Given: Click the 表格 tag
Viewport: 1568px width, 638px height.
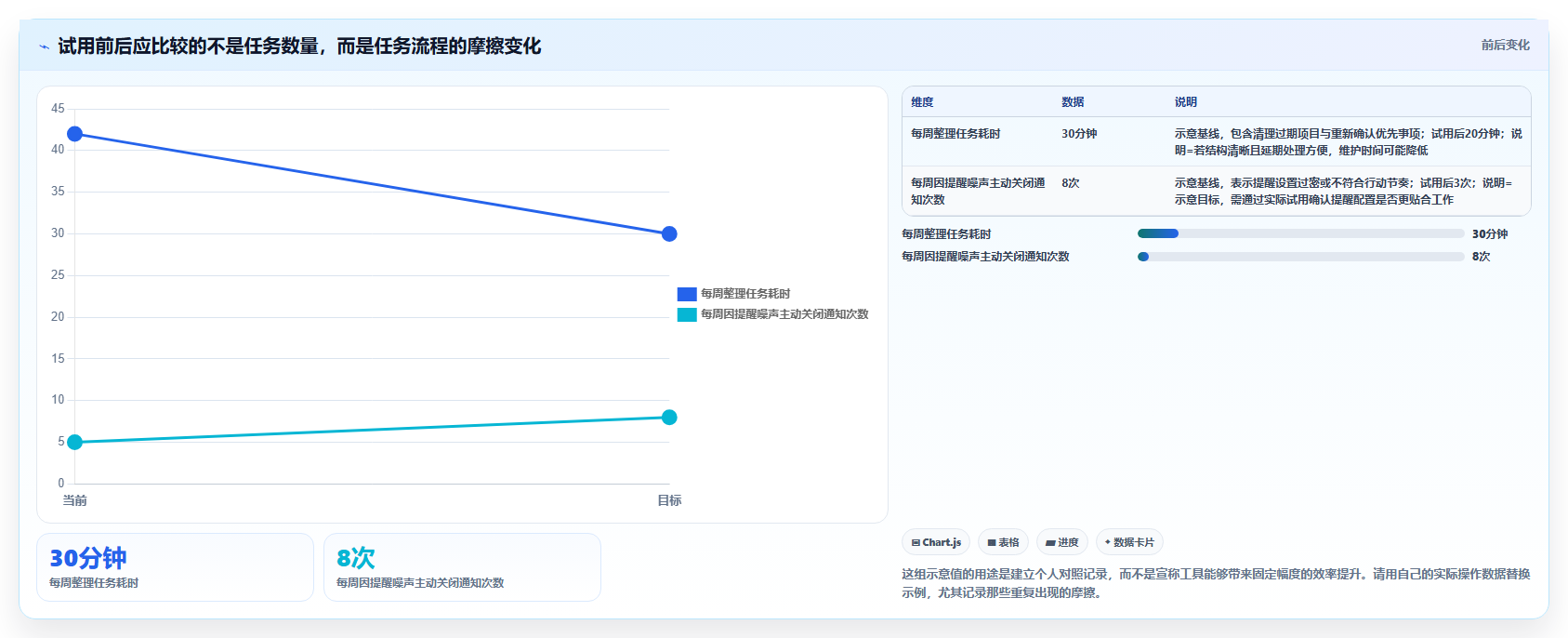Looking at the screenshot, I should click(x=1003, y=542).
